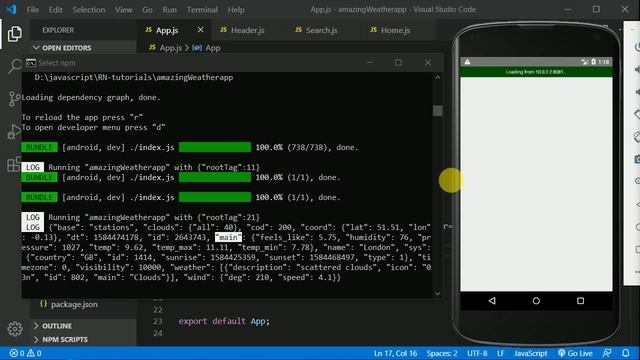Close the App.js editor tab
Screen dimensions: 640x360
(200, 30)
